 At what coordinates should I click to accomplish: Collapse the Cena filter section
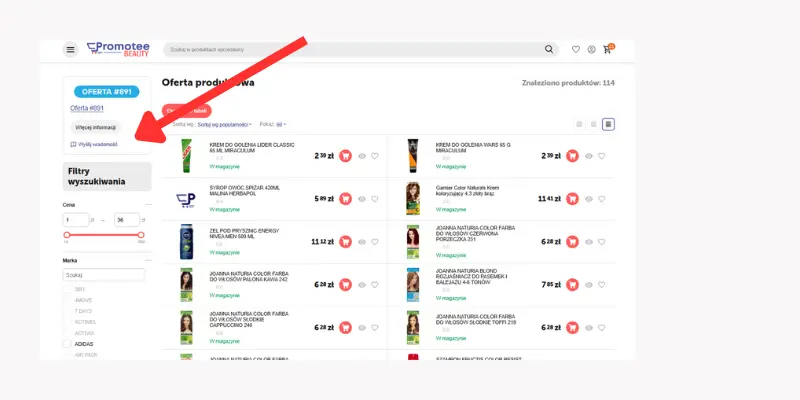pyautogui.click(x=147, y=204)
